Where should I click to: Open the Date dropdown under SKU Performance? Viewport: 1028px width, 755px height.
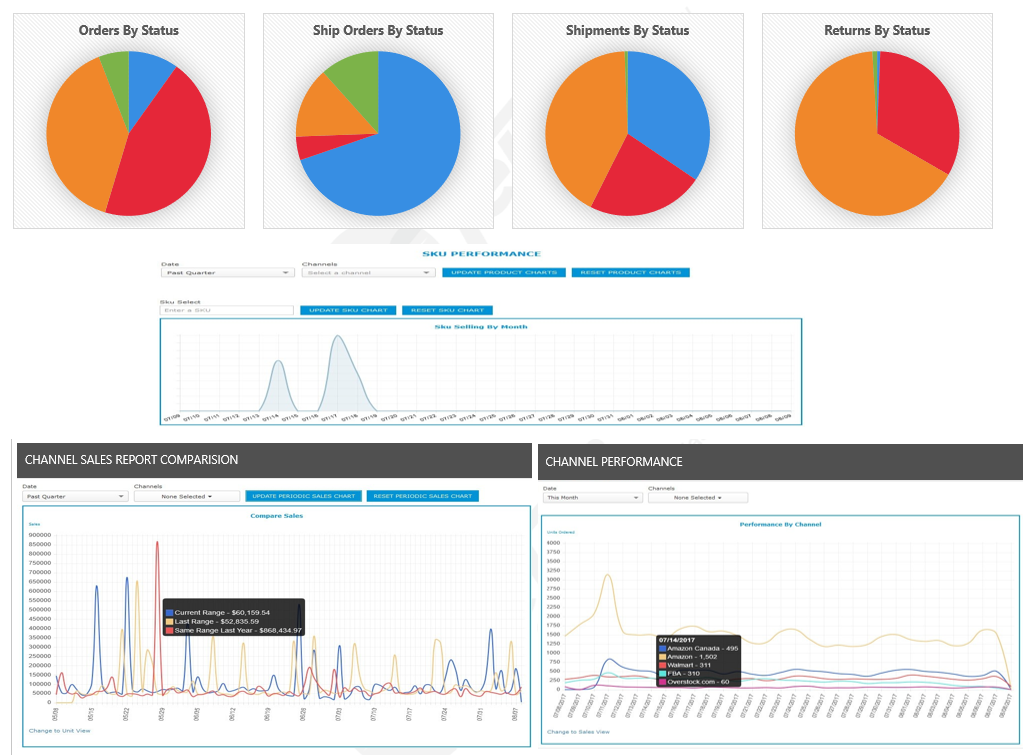(227, 272)
